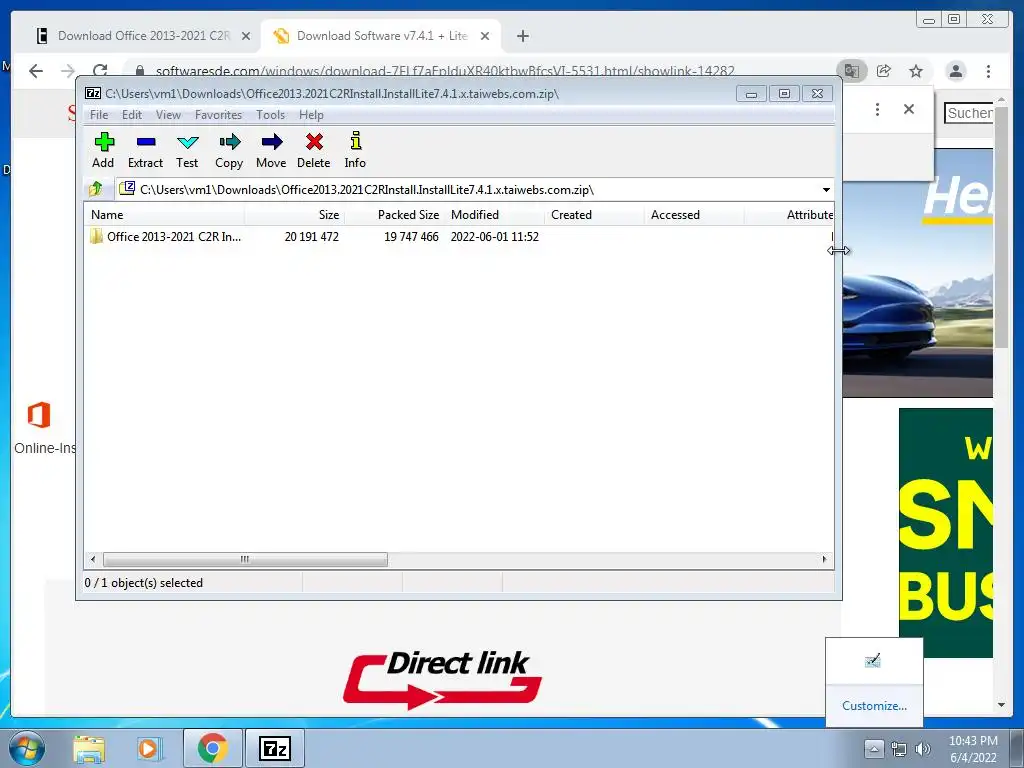Click the packed size value 19 747 466

411,237
